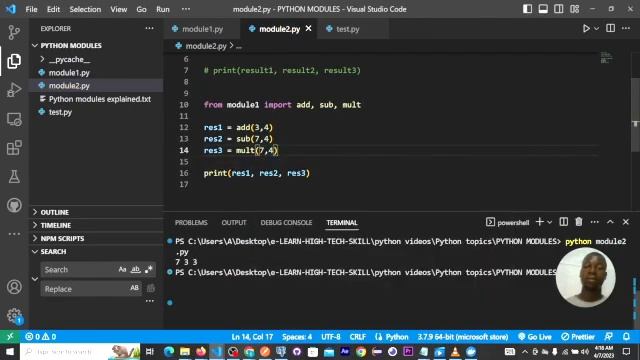The height and width of the screenshot is (360, 640).
Task: Toggle the secondary side bar
Action: click(558, 9)
